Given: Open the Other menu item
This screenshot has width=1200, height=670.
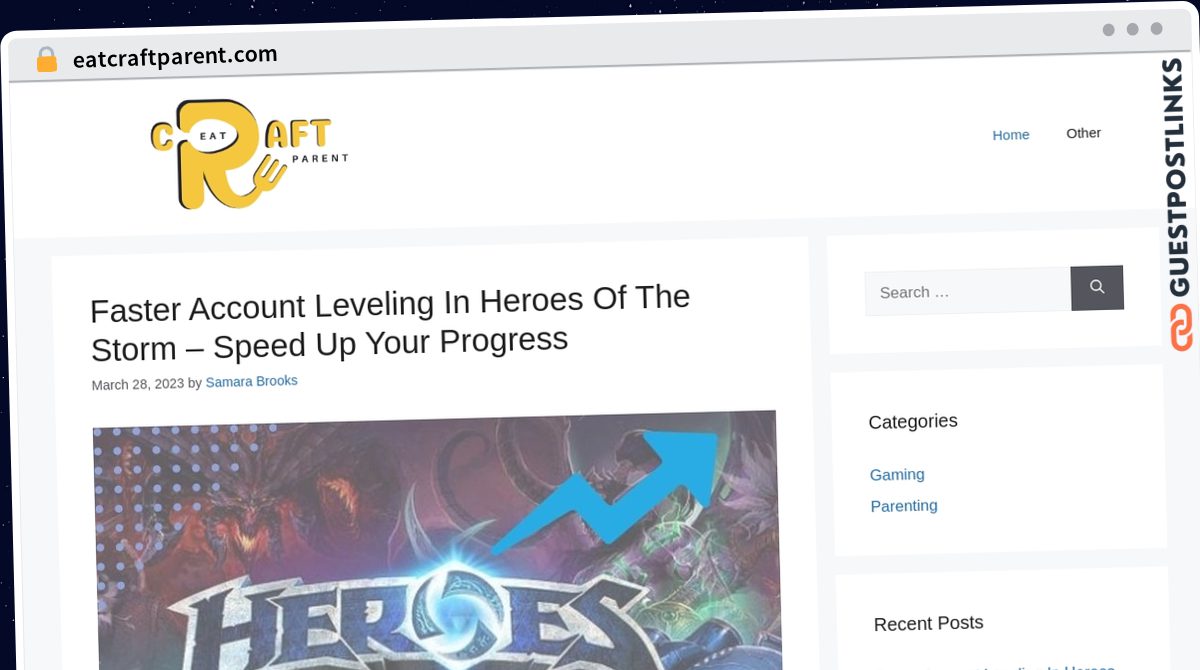Looking at the screenshot, I should pos(1083,133).
